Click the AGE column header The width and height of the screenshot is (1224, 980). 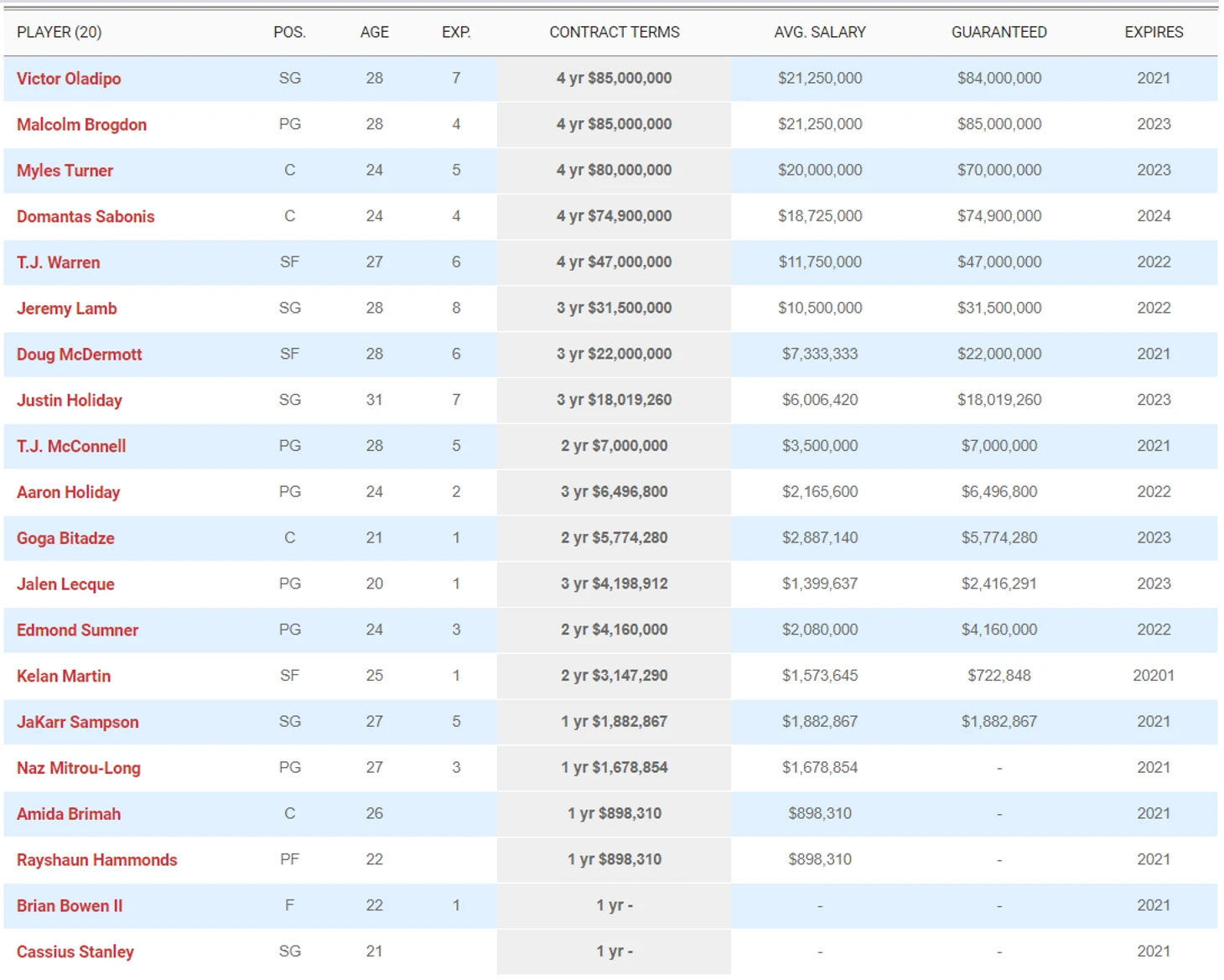click(374, 33)
